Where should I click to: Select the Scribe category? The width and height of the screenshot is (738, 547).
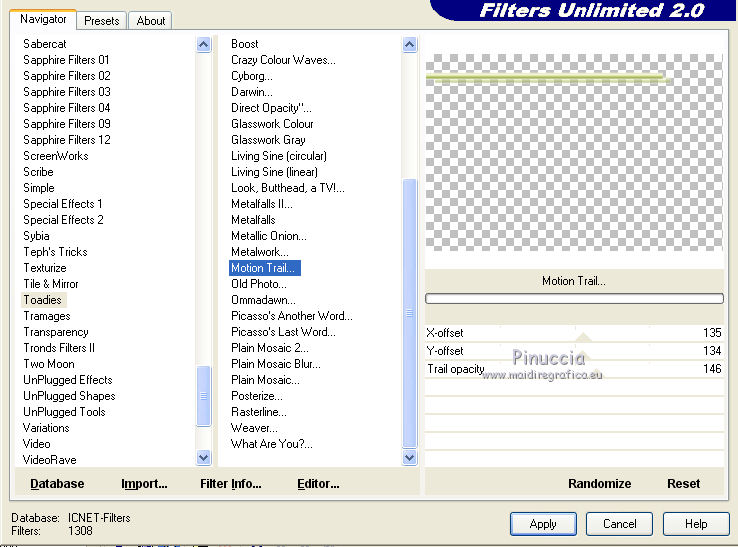point(38,172)
